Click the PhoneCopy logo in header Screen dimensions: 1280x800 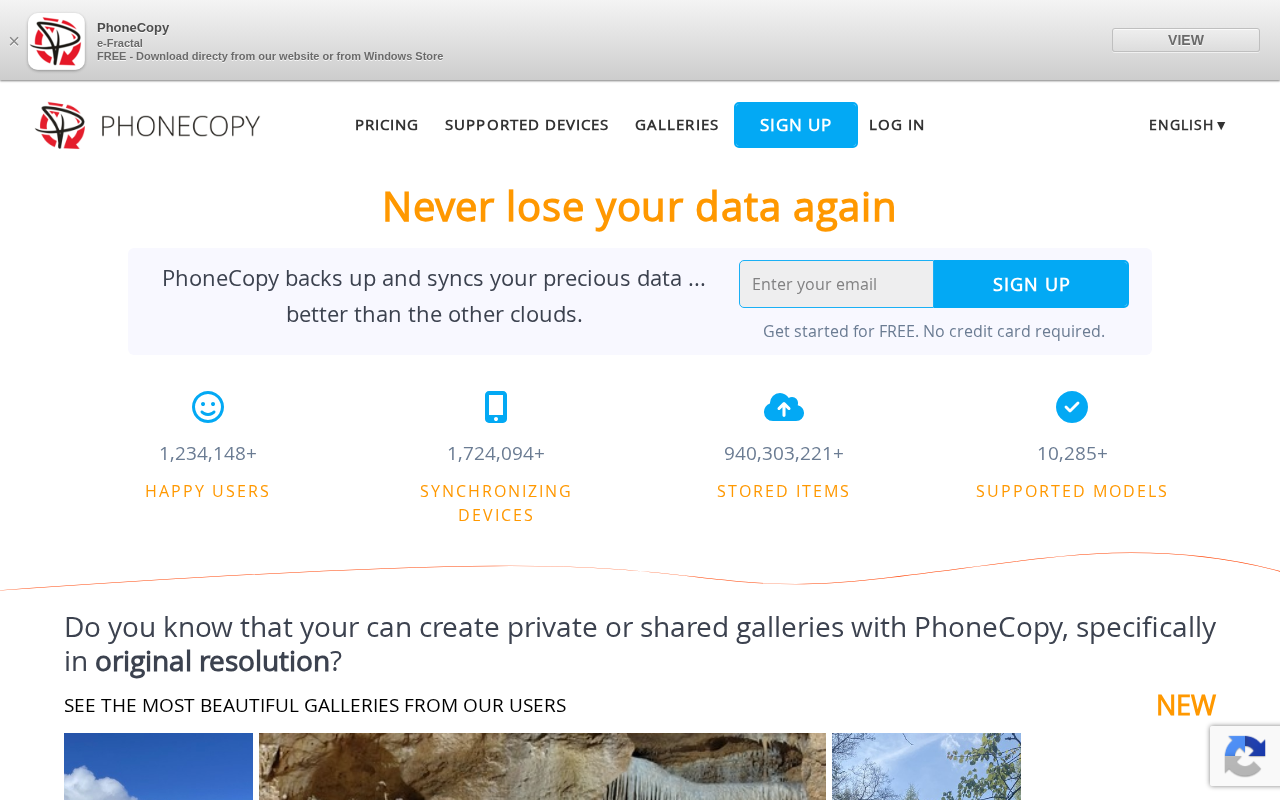[x=147, y=125]
